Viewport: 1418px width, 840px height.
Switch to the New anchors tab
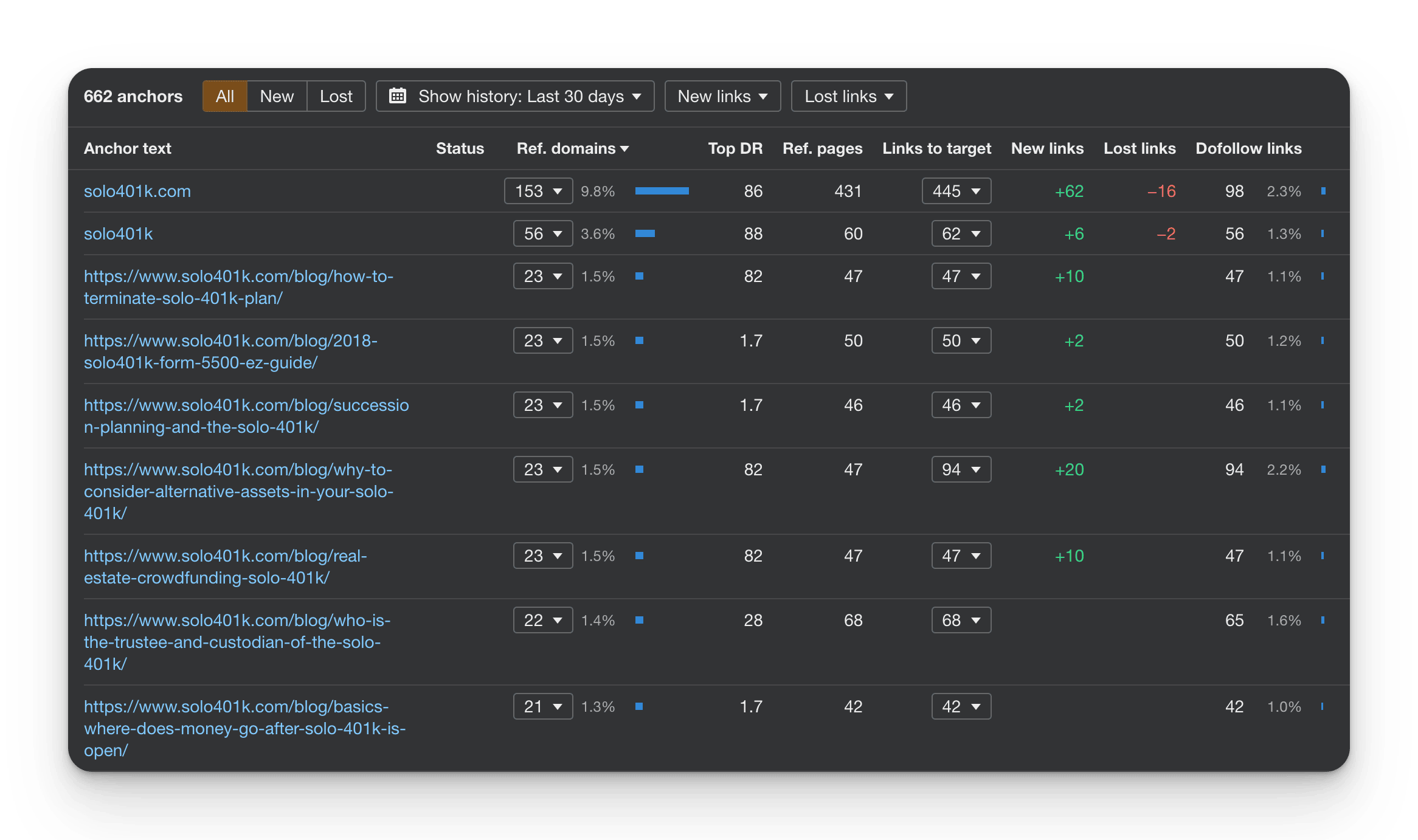point(277,96)
